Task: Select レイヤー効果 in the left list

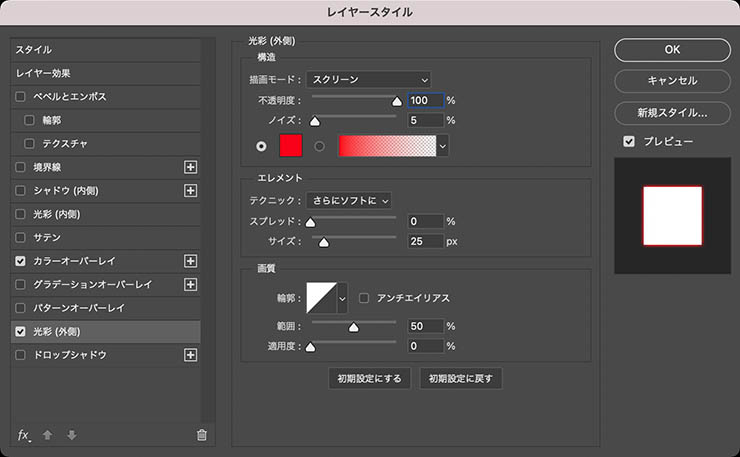Action: 42,73
